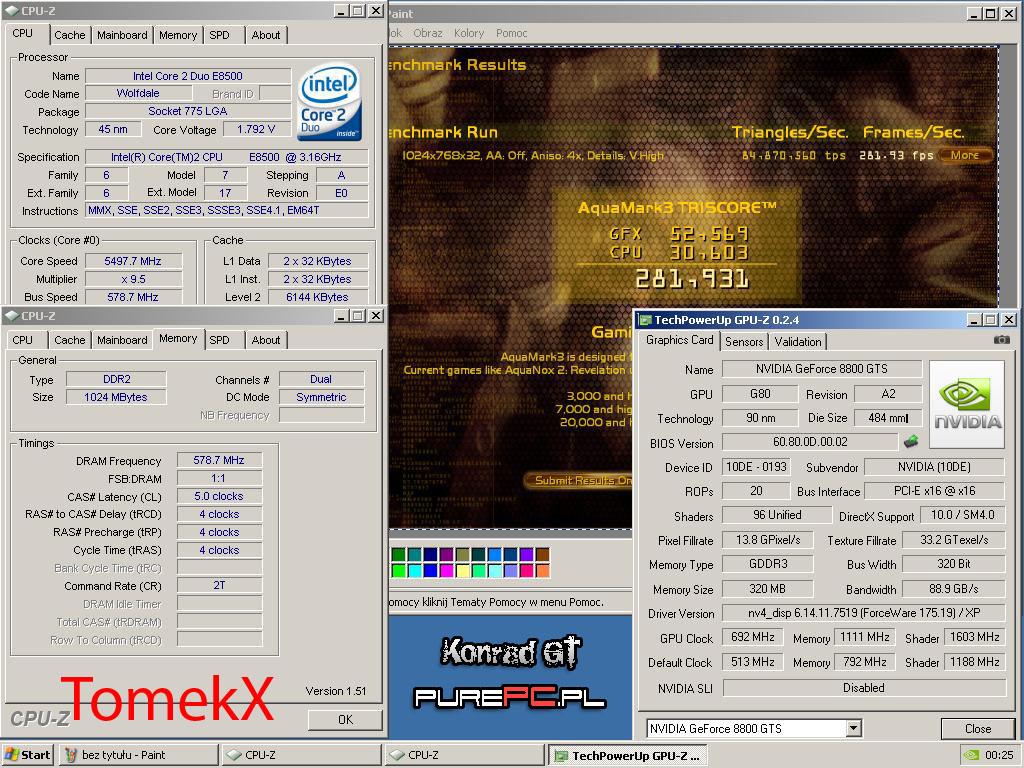Open the Mainboard tab in lower CPU-Z window
This screenshot has height=768, width=1024.
point(122,340)
